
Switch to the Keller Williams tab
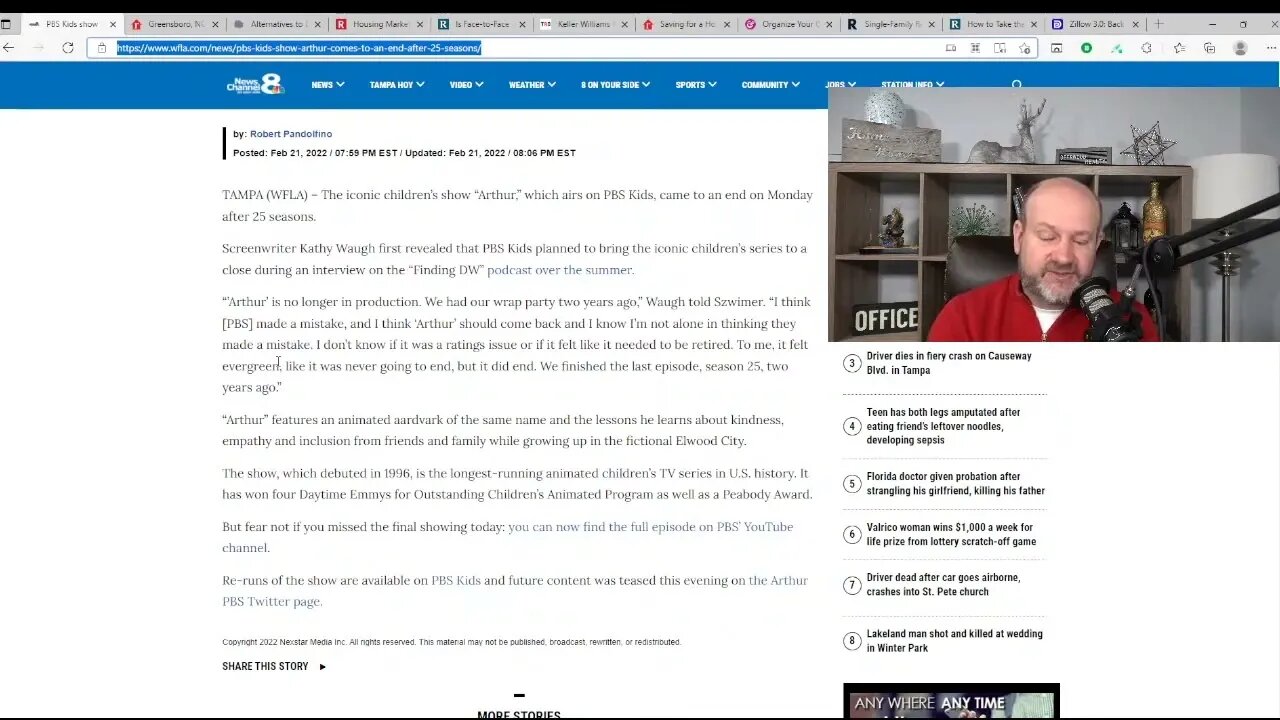[x=582, y=24]
